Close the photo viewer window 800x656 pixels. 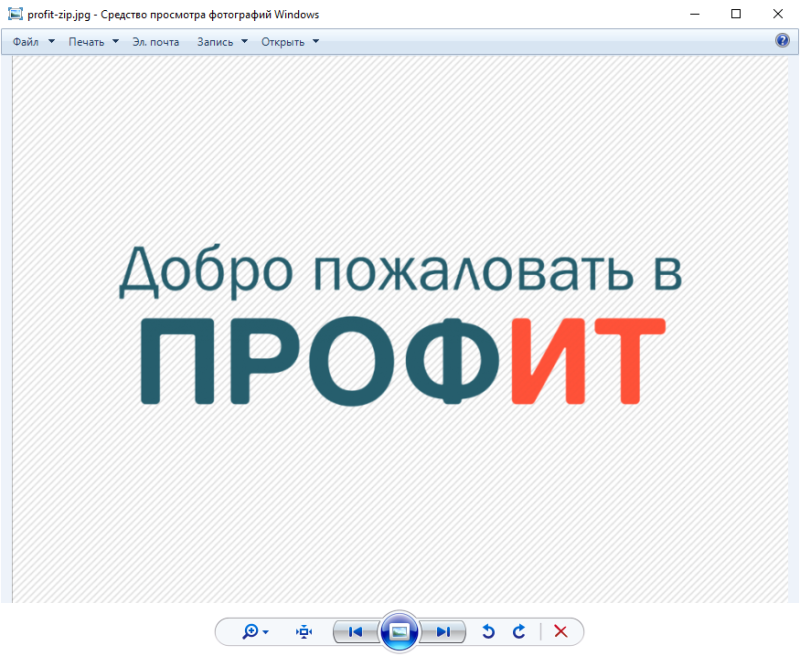tap(778, 14)
